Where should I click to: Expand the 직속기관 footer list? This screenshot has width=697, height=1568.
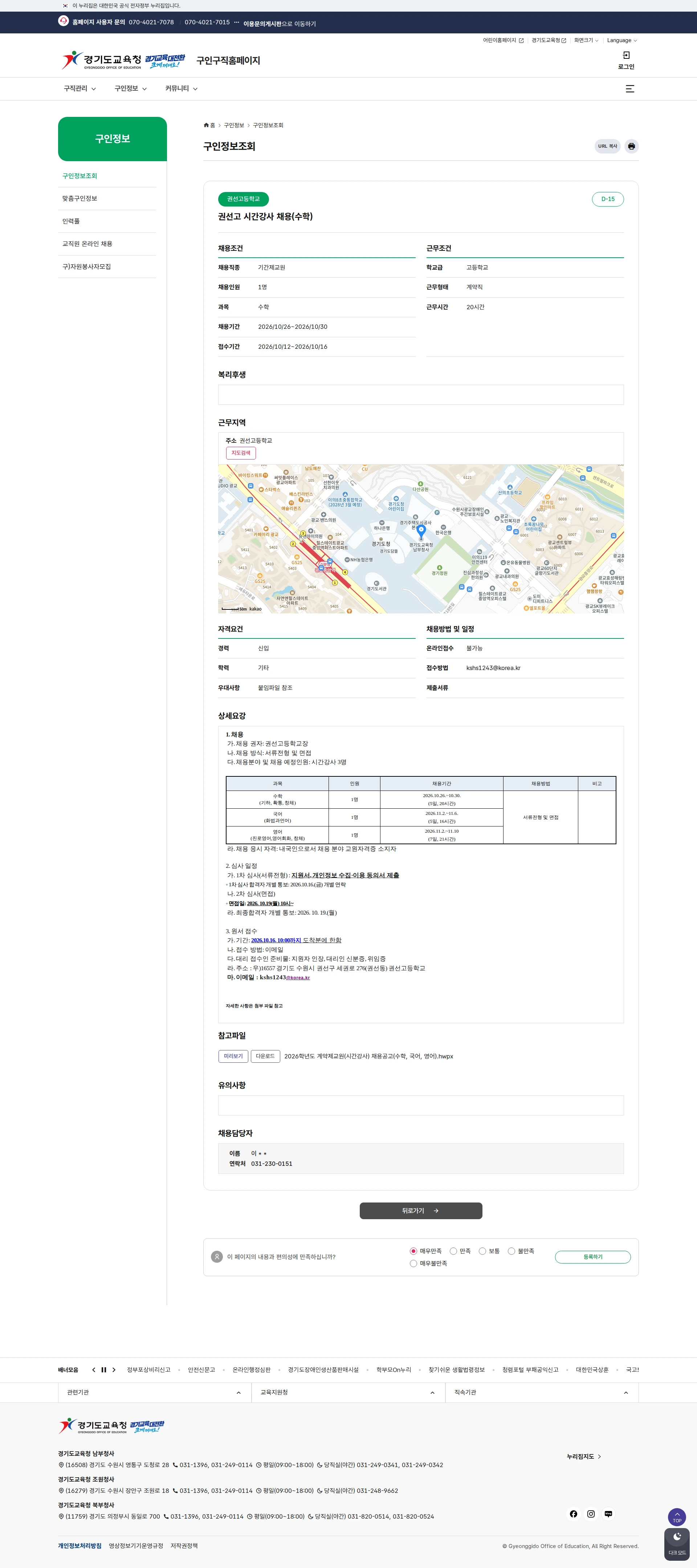pyautogui.click(x=541, y=1392)
